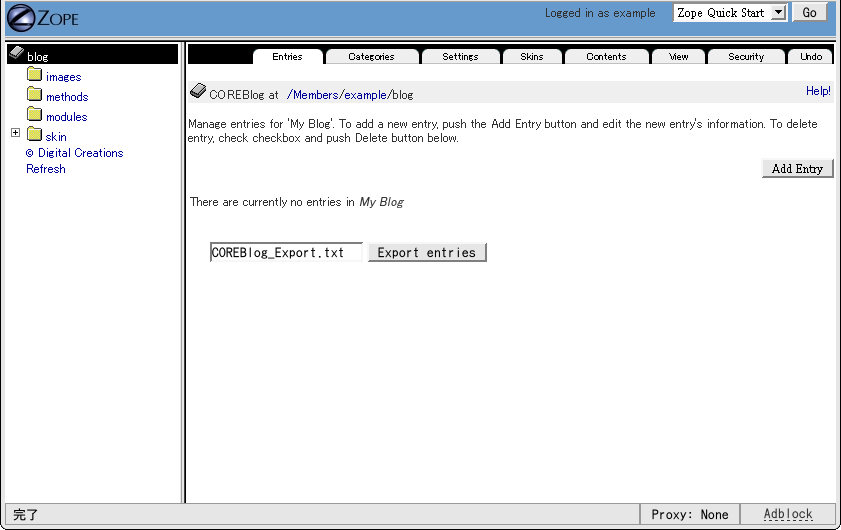This screenshot has width=841, height=530.
Task: Click the COREBlog book icon beside path
Action: 198,92
